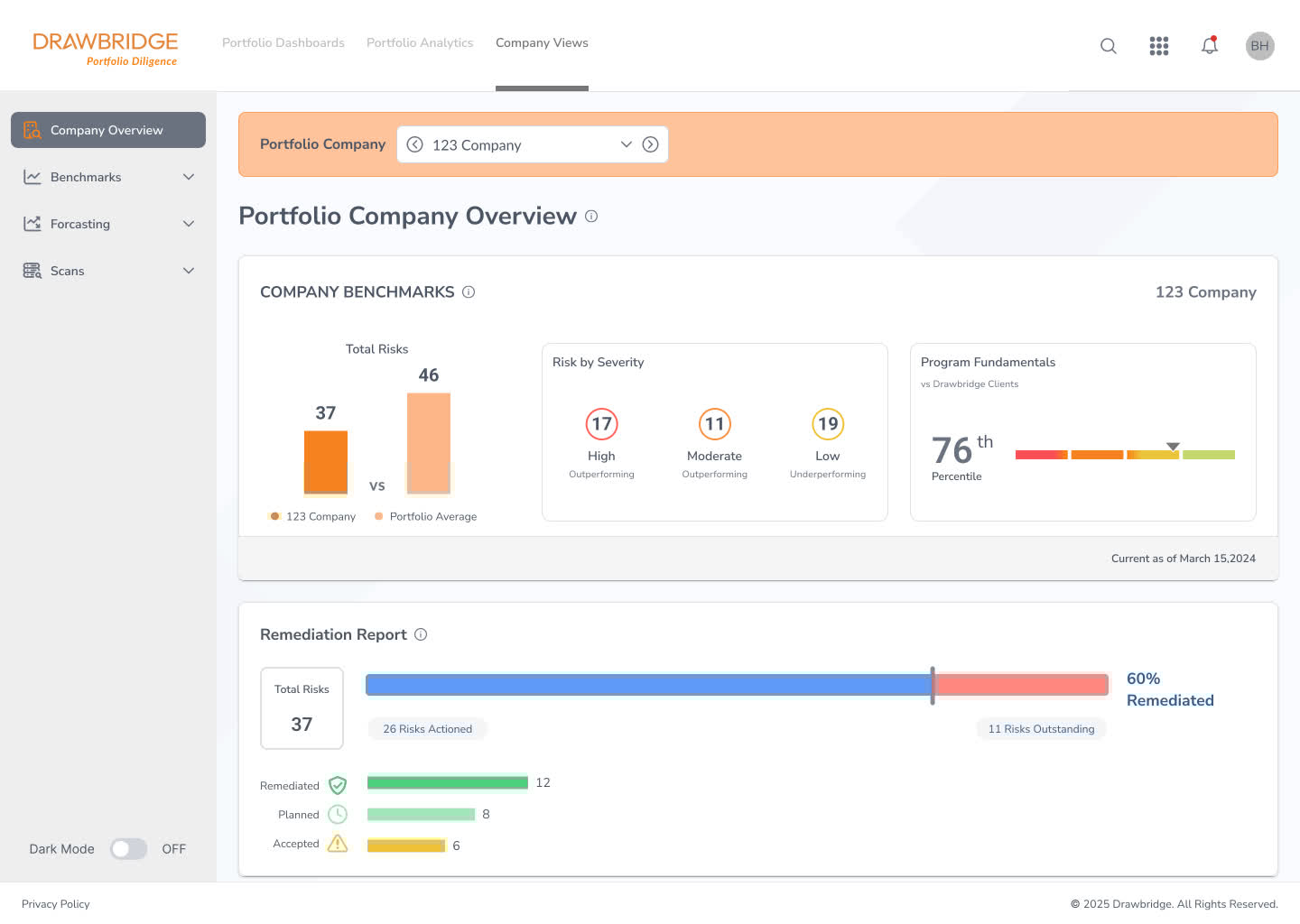Click the BH user avatar
Image resolution: width=1300 pixels, height=924 pixels.
coord(1259,46)
